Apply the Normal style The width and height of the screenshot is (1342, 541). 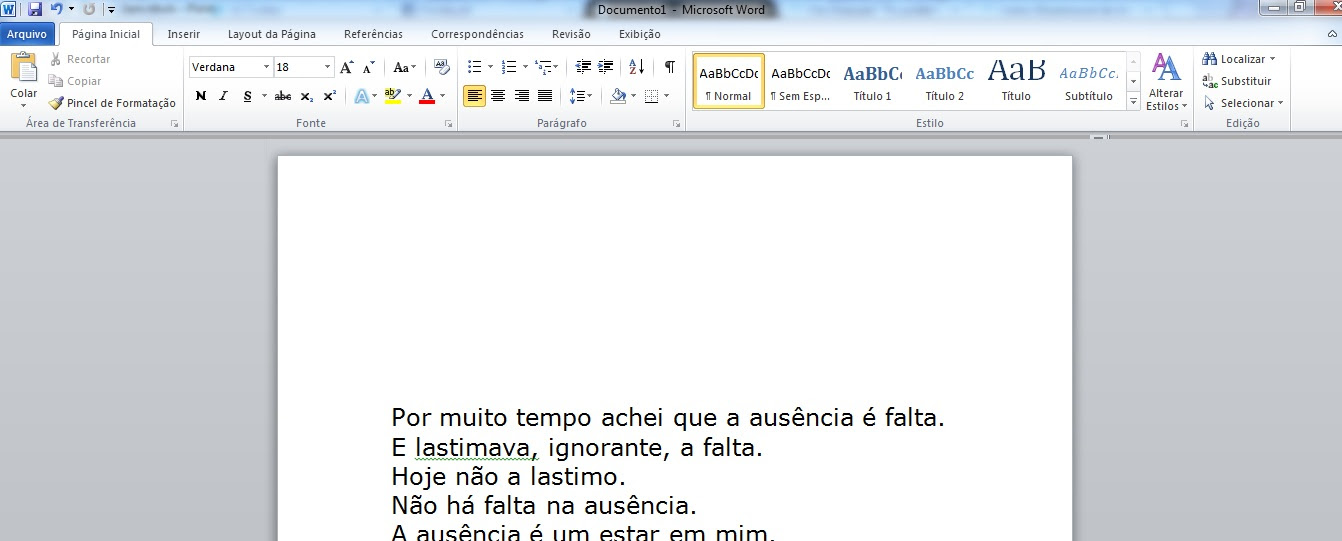729,82
